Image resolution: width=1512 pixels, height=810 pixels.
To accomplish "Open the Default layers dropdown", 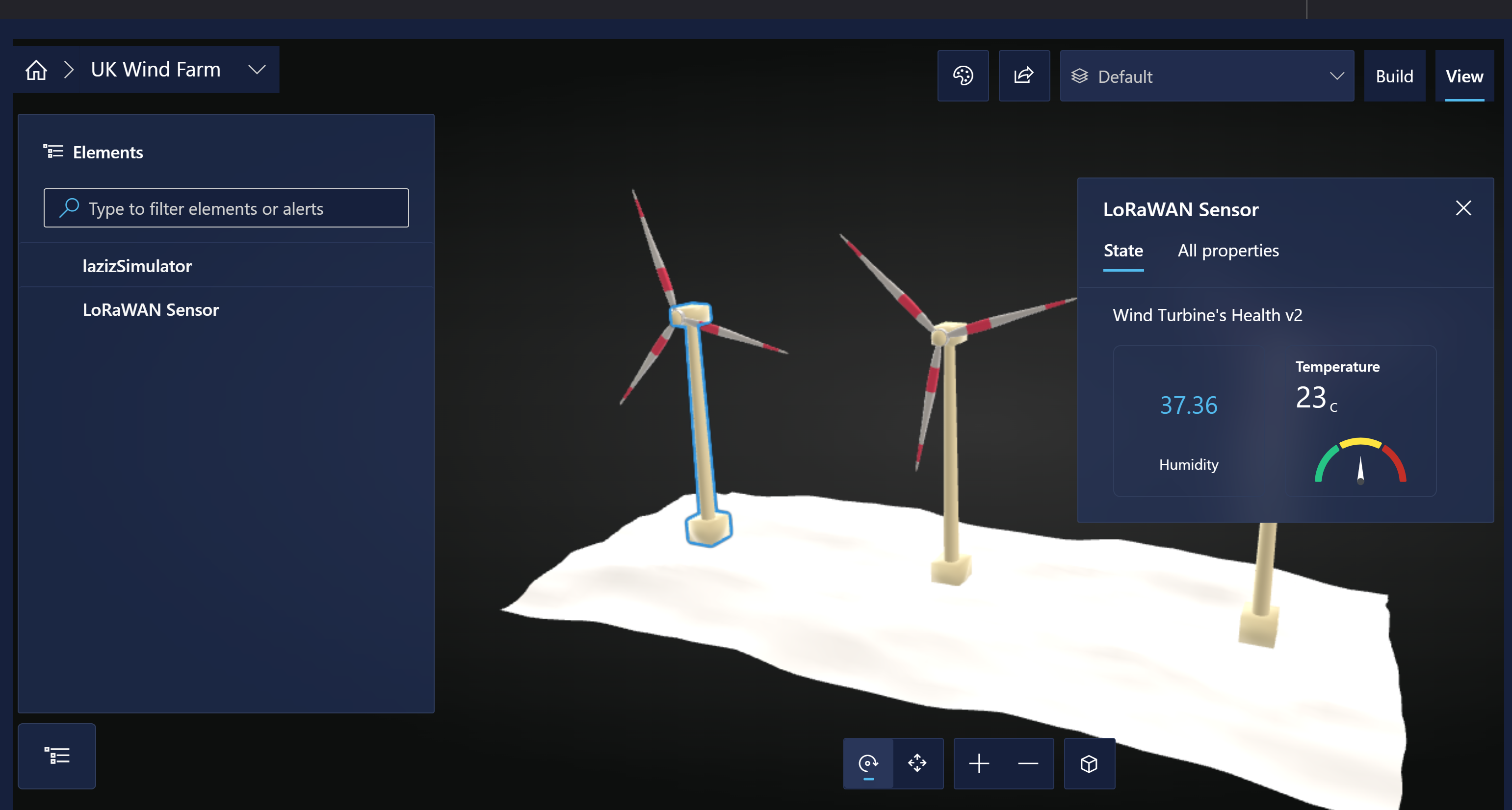I will tap(1206, 76).
